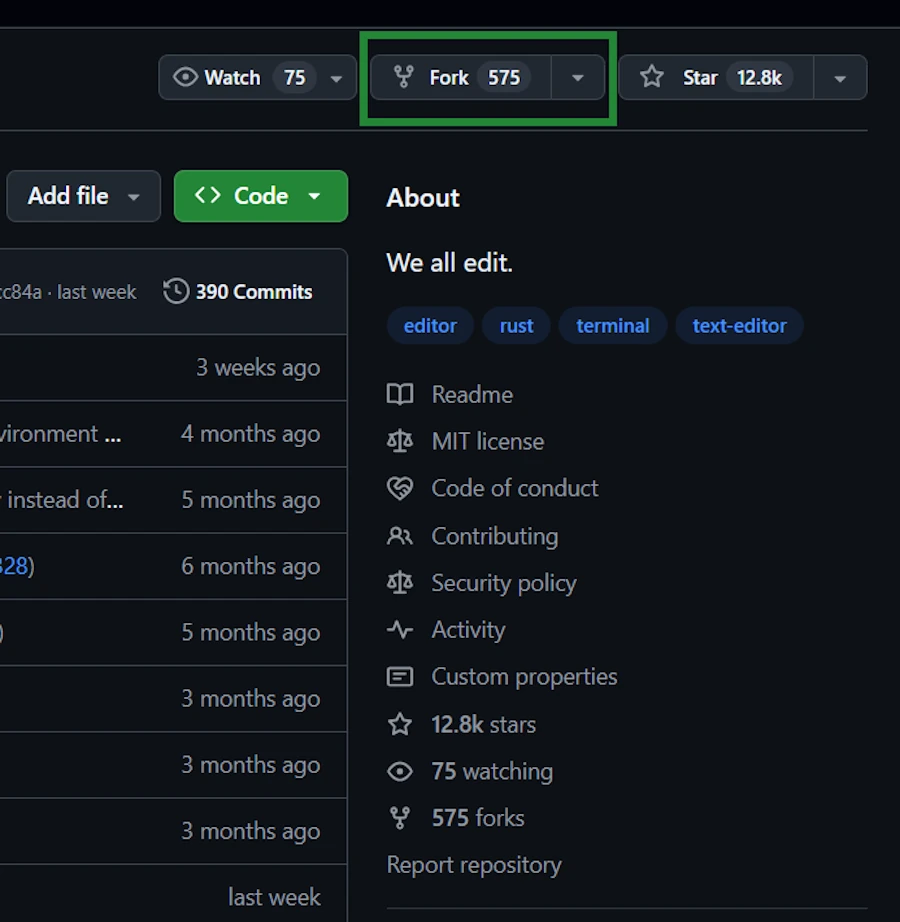Click the MIT license scale icon
This screenshot has width=900, height=922.
400,442
